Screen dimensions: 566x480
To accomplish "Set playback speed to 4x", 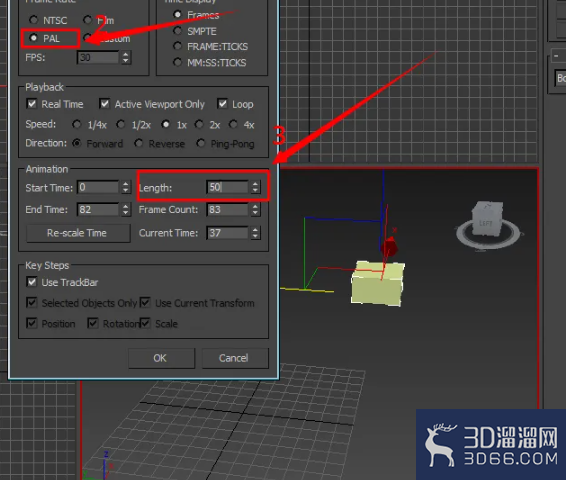I will pos(233,125).
